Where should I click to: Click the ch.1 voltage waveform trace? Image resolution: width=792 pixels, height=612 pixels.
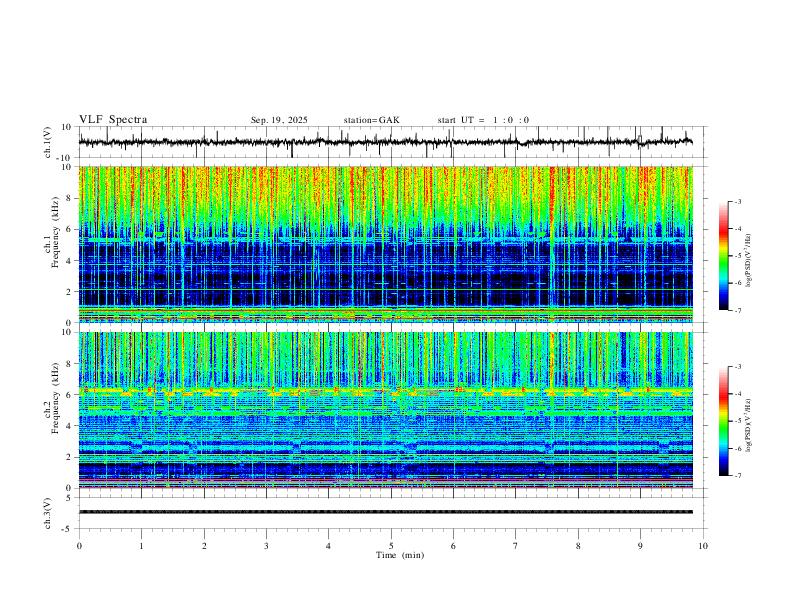point(385,142)
